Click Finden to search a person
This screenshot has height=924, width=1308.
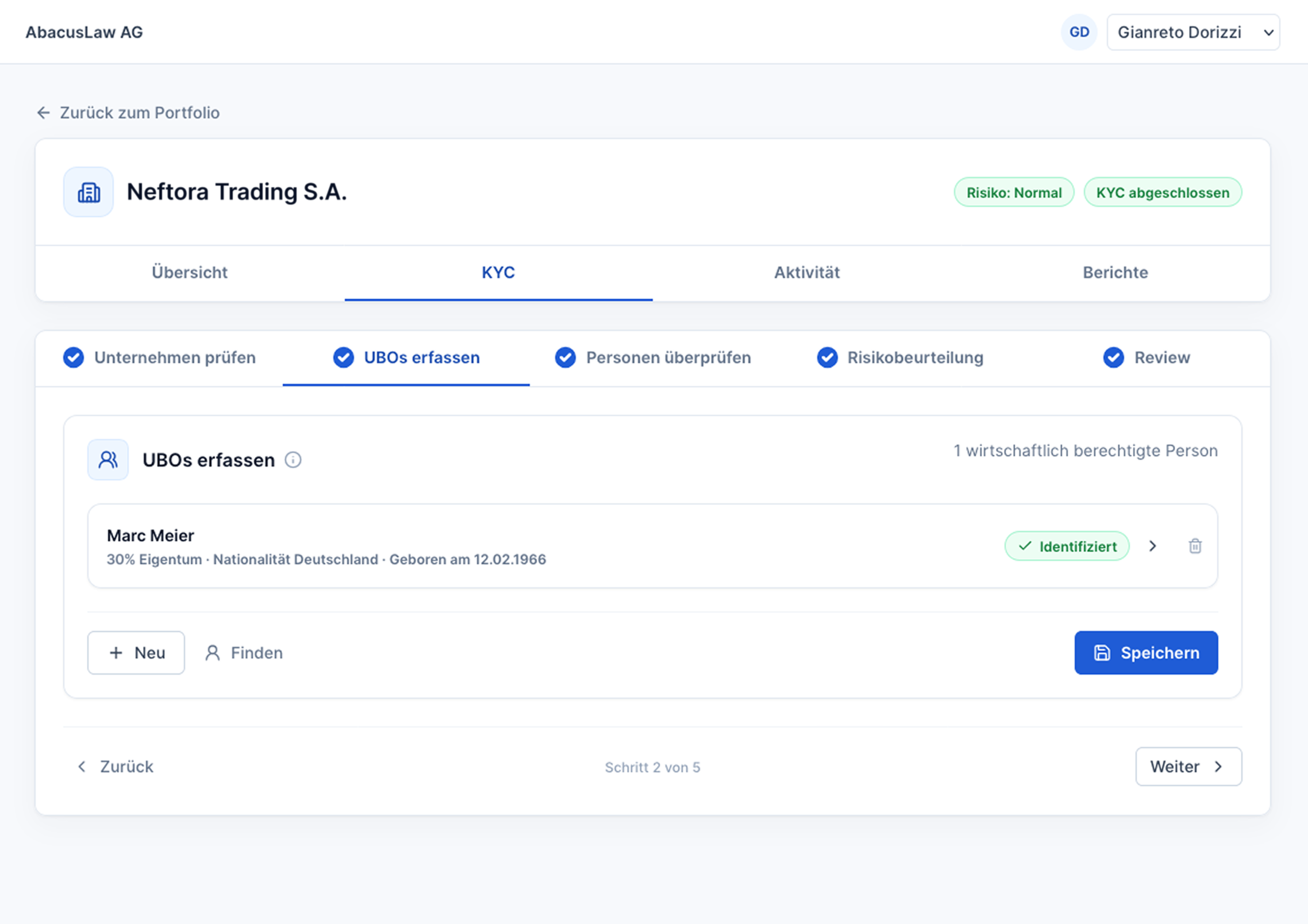coord(244,653)
